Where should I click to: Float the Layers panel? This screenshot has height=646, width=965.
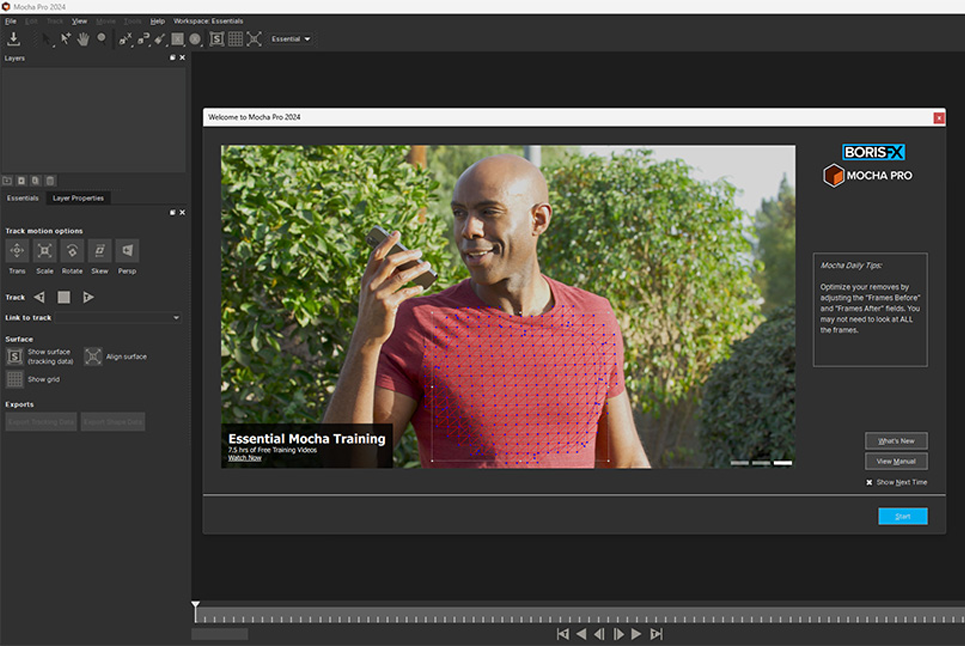[x=172, y=57]
